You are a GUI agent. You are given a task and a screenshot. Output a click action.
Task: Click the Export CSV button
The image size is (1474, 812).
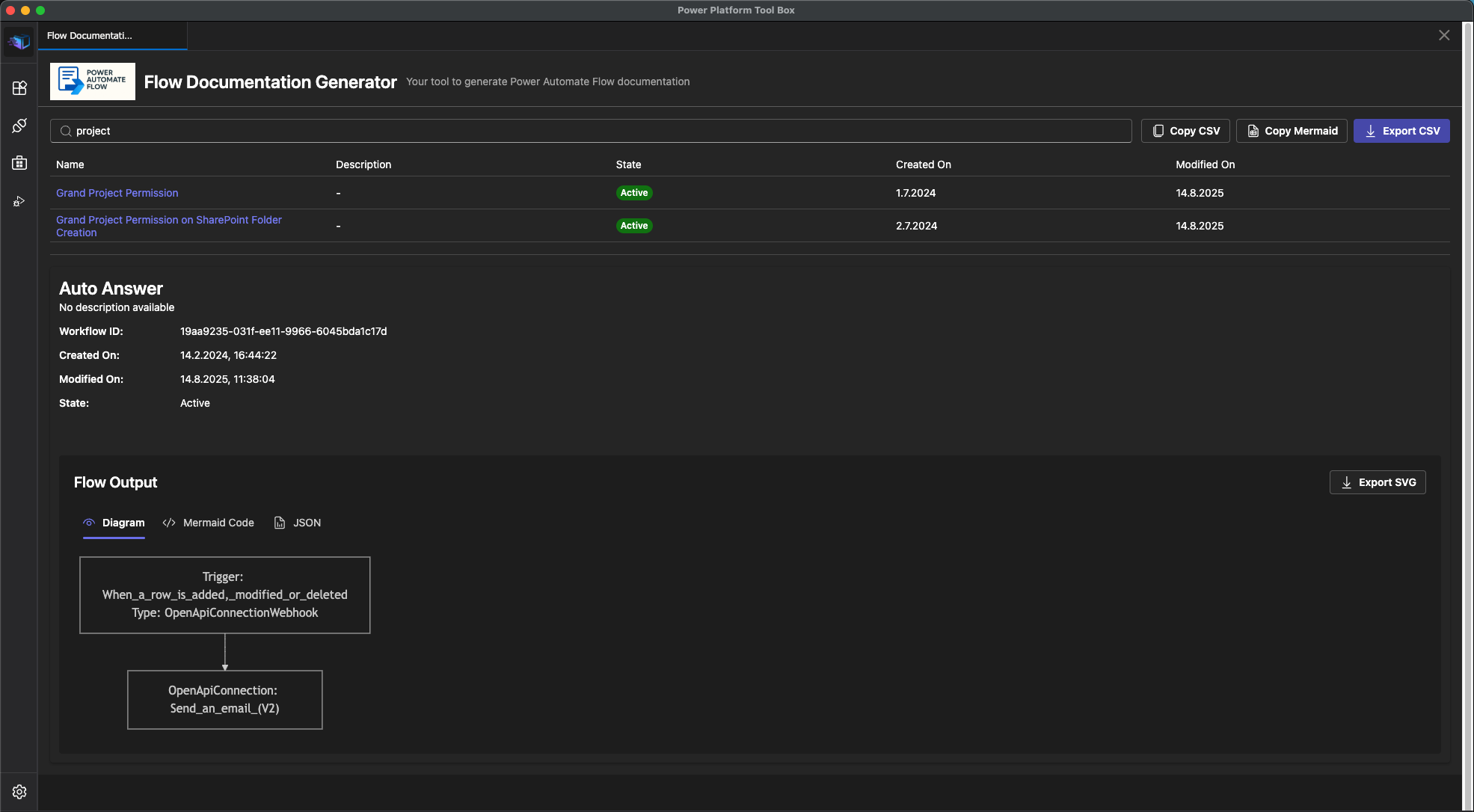pyautogui.click(x=1401, y=130)
